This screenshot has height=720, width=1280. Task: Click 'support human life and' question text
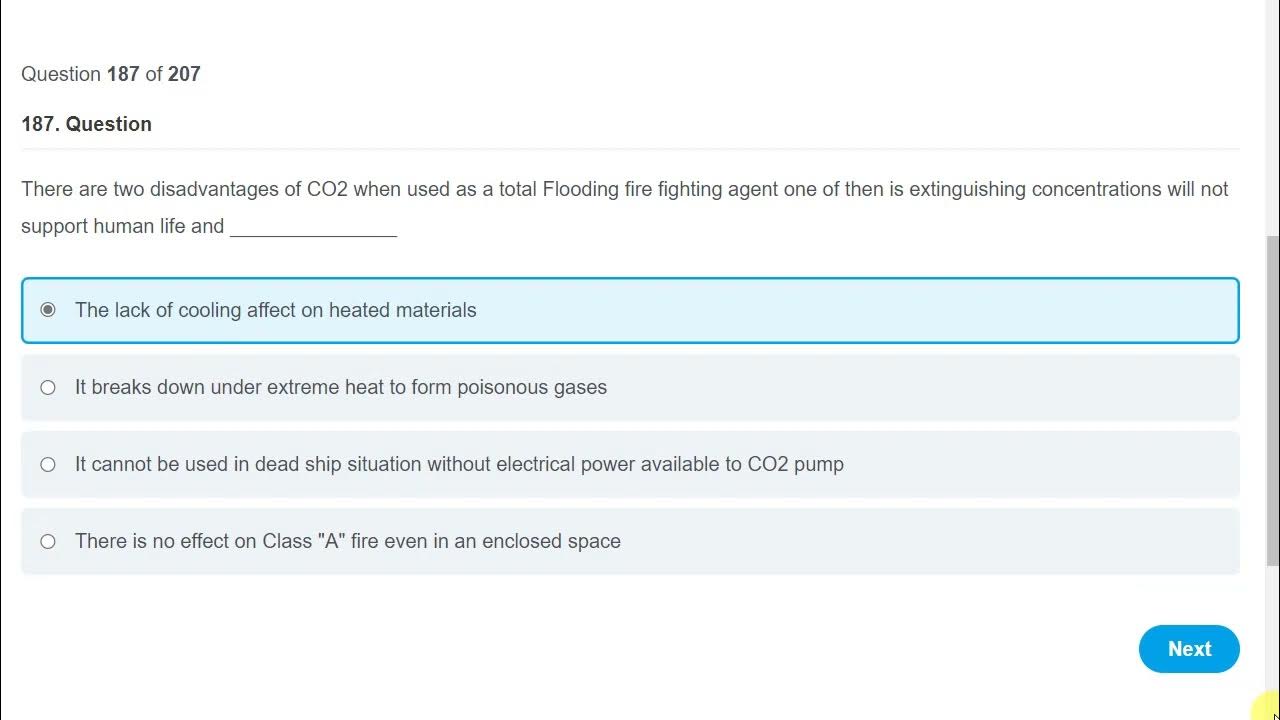click(122, 226)
